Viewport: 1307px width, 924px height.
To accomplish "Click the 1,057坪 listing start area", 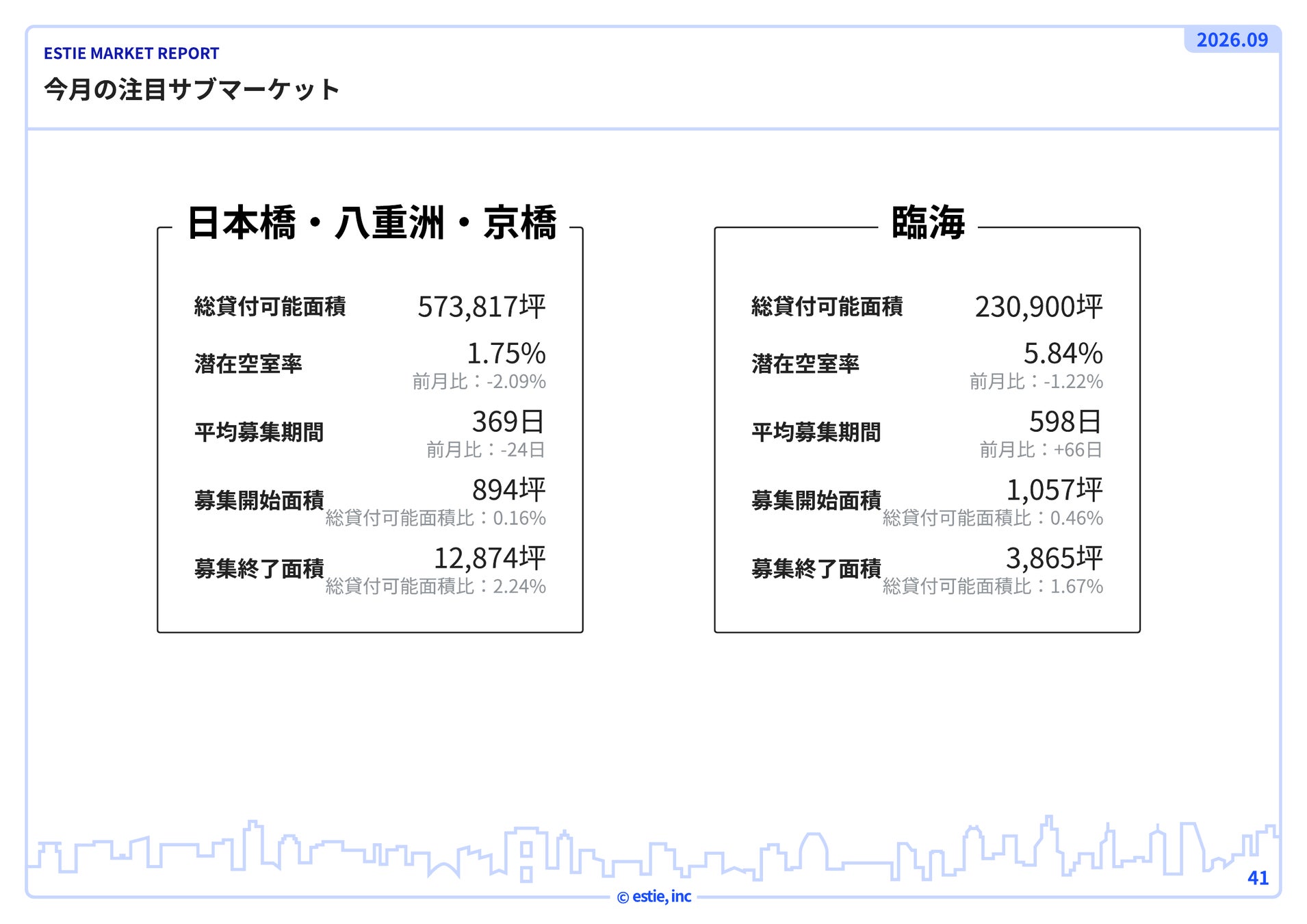I will click(x=1054, y=490).
